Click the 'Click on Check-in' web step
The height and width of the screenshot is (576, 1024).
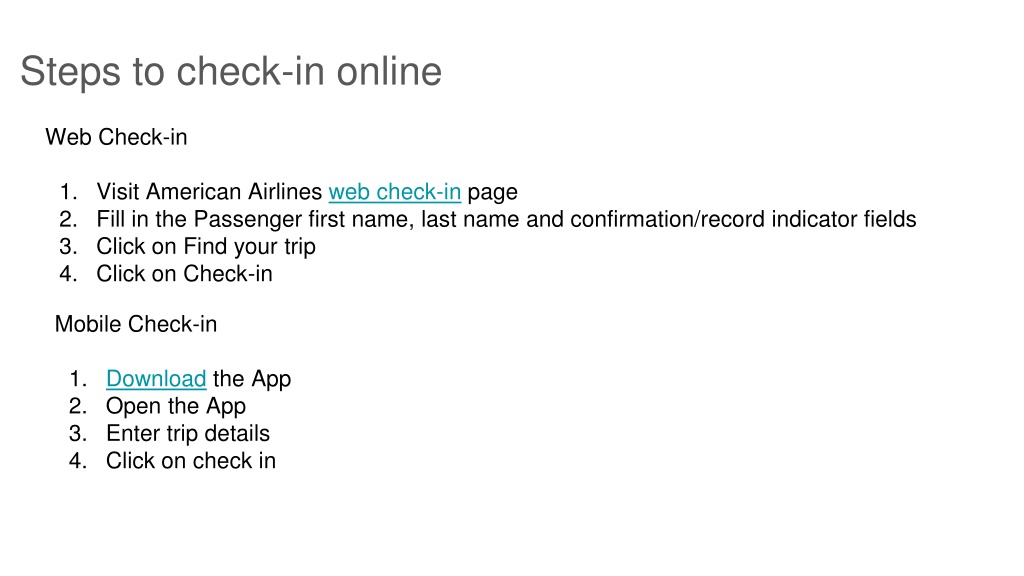pos(184,274)
